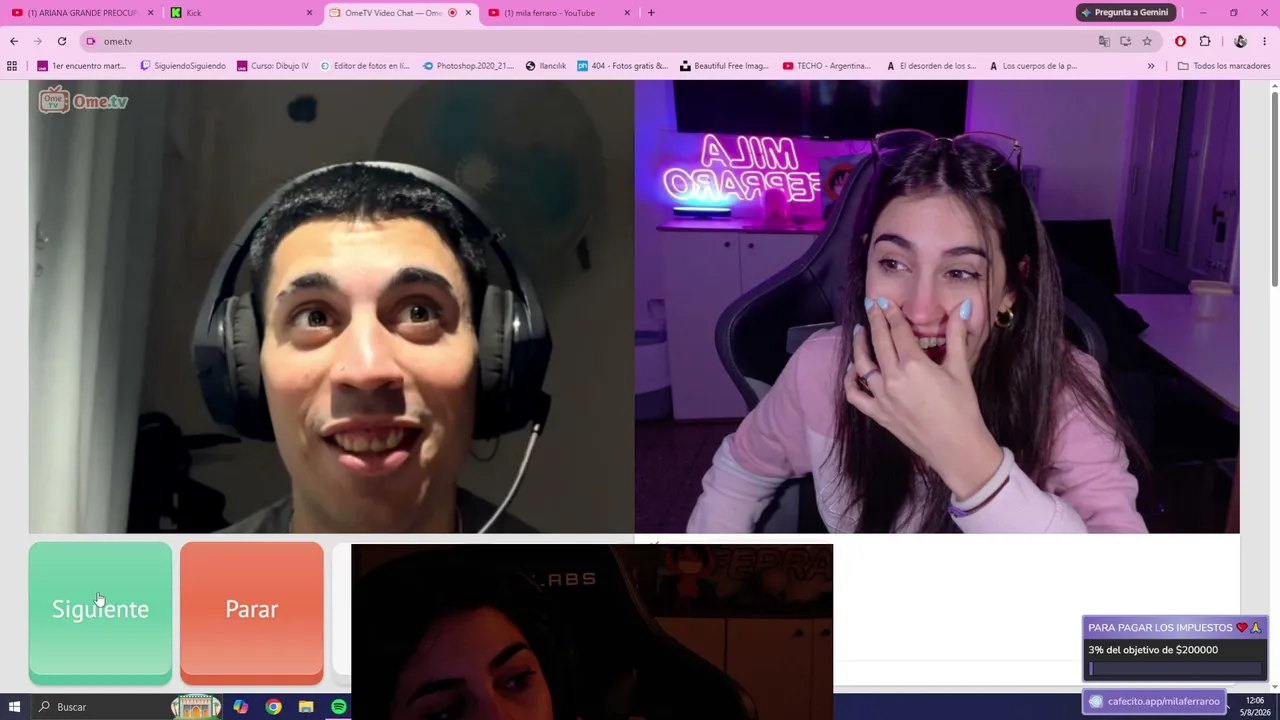Click the install app icon in address bar
1280x720 pixels.
[1125, 41]
